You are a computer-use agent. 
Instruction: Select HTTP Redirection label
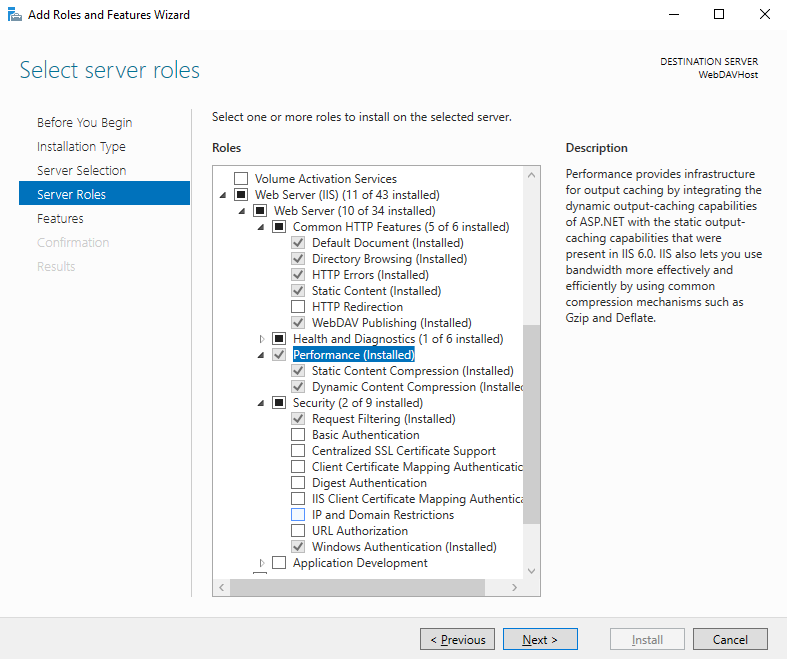click(x=357, y=307)
